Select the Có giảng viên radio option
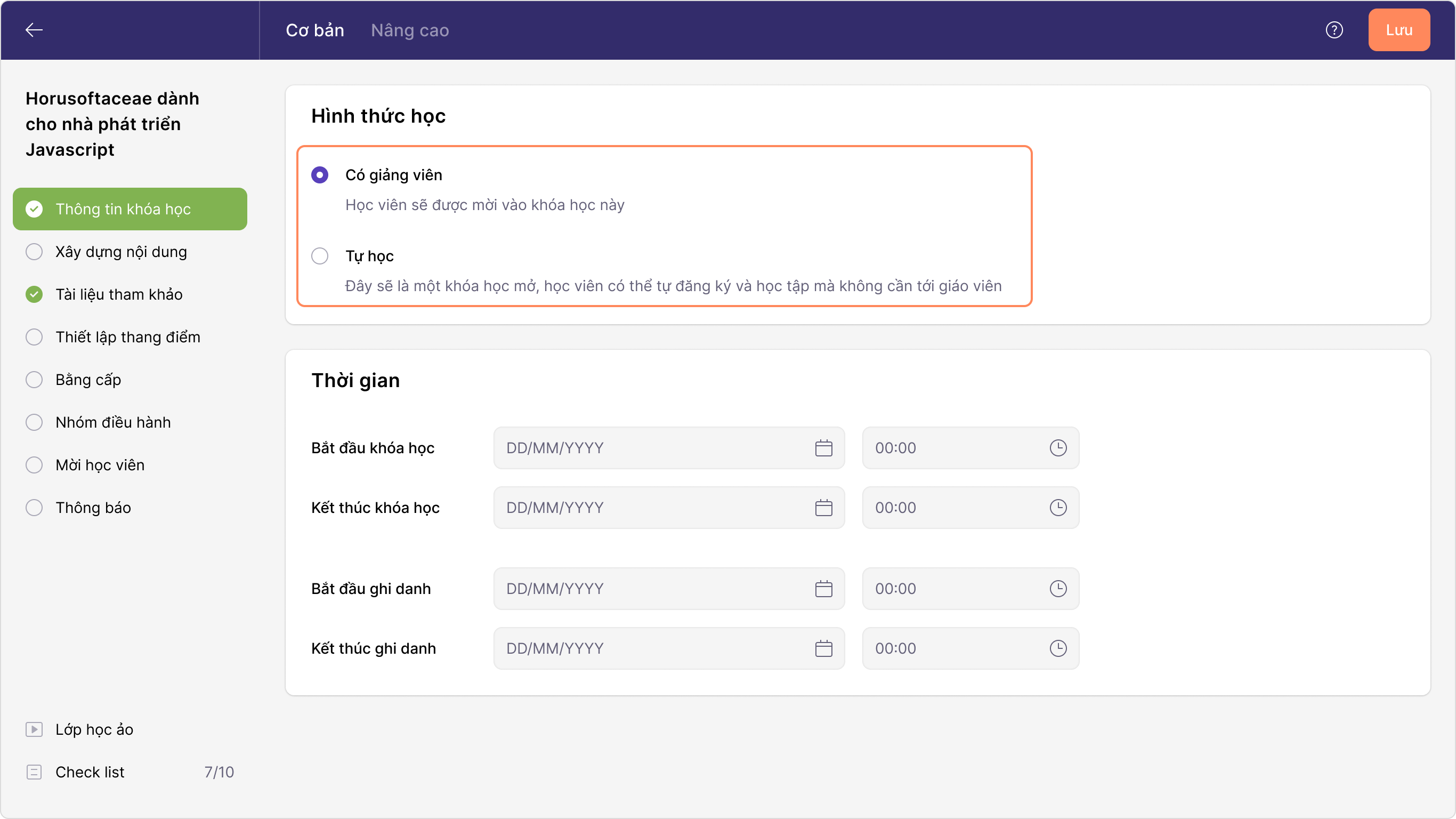Image resolution: width=1456 pixels, height=819 pixels. pos(320,175)
